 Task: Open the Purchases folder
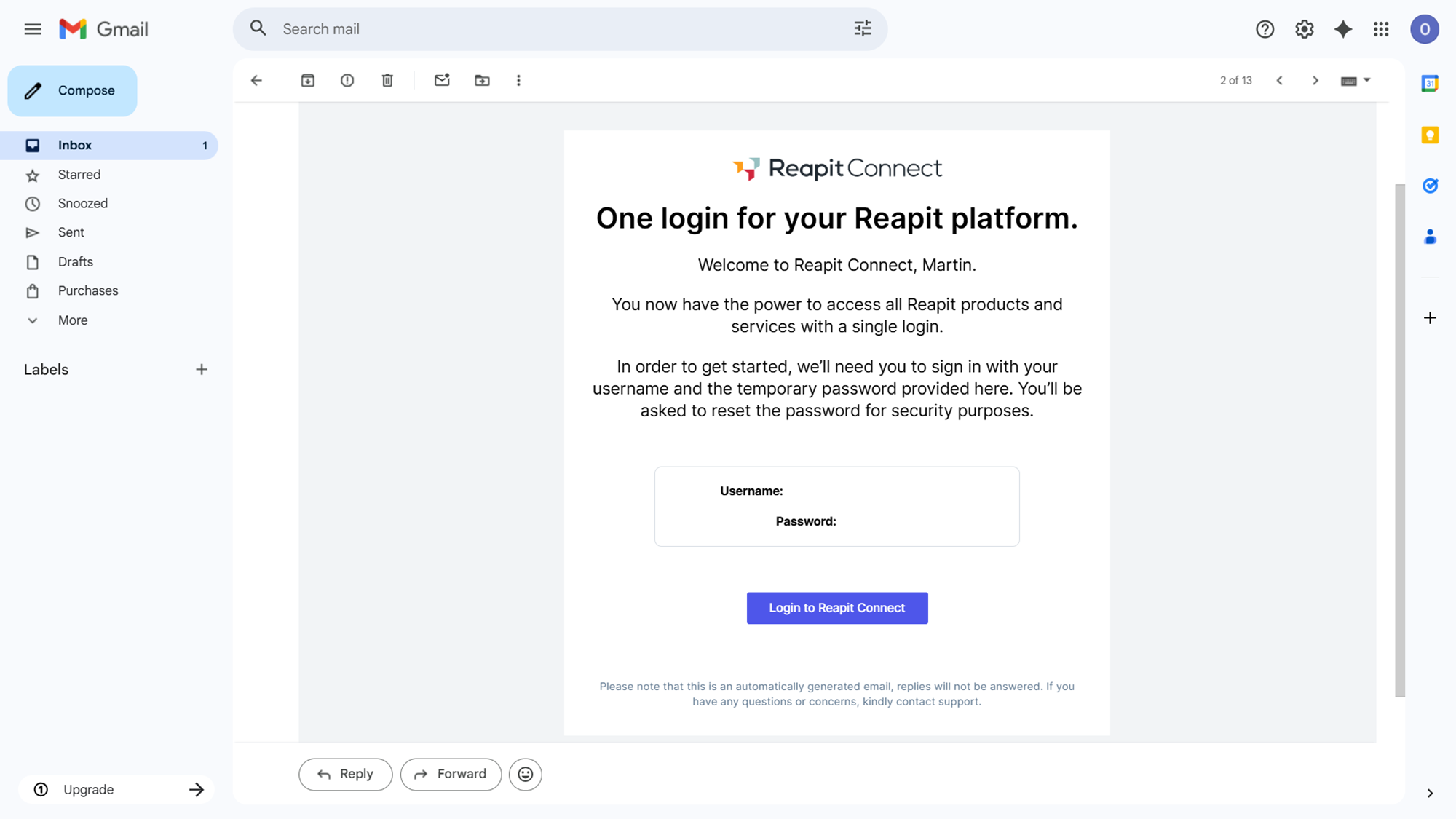click(x=109, y=290)
